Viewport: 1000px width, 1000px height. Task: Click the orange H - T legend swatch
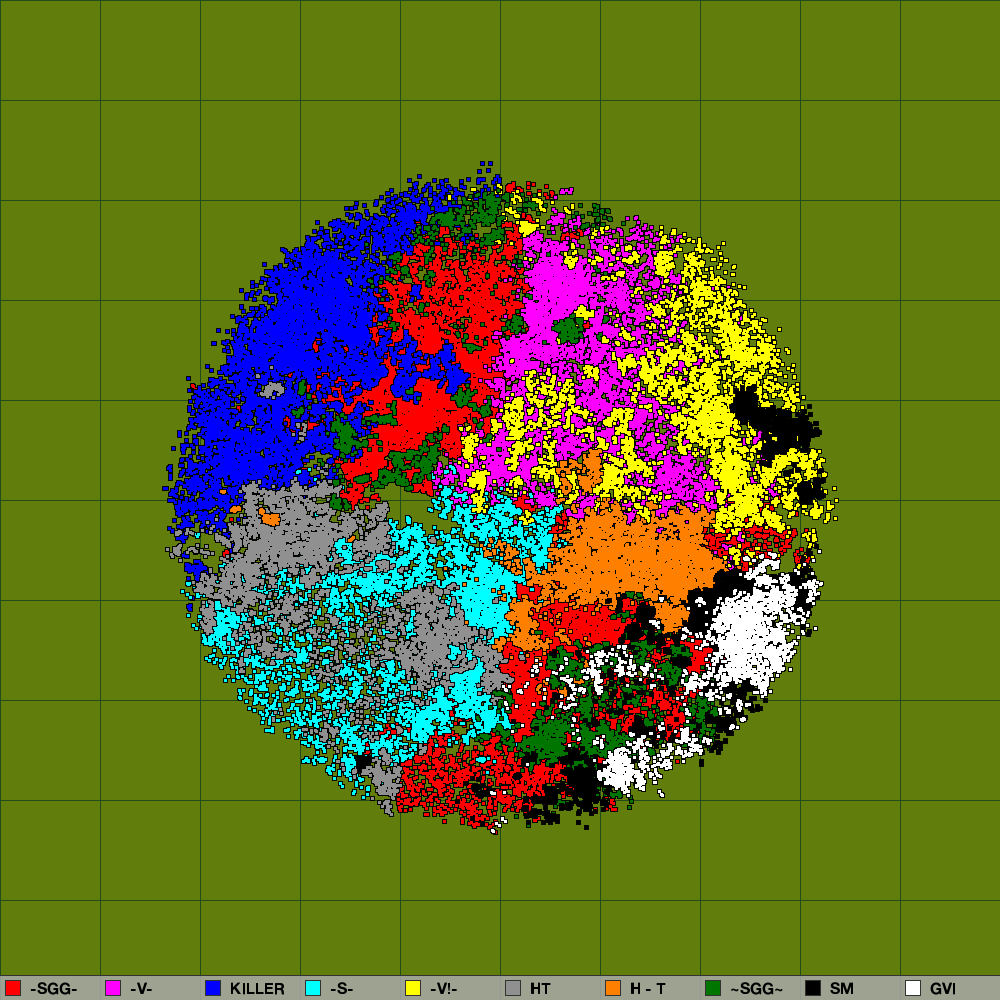pos(613,988)
